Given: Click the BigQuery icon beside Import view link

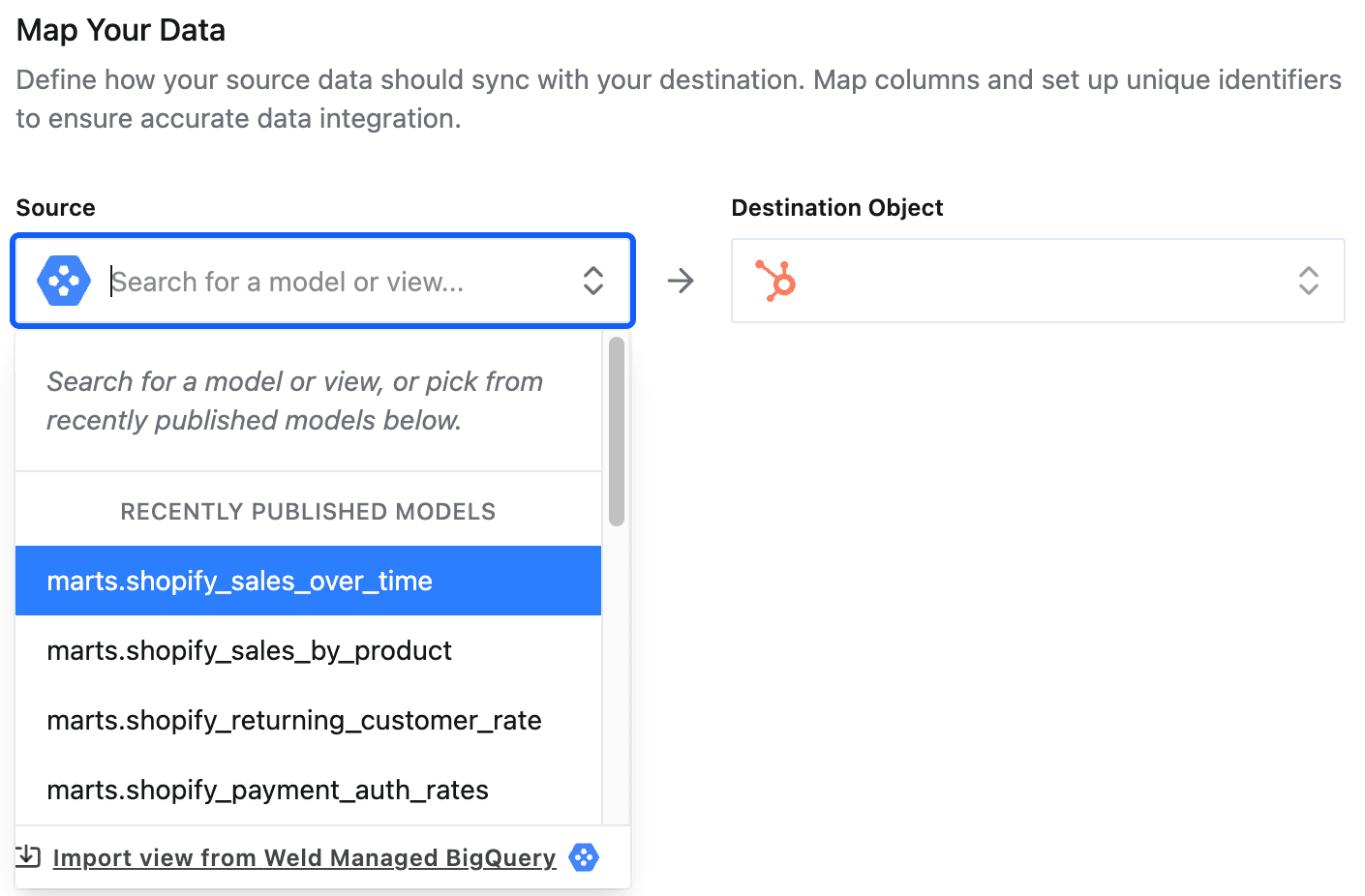Looking at the screenshot, I should click(583, 857).
